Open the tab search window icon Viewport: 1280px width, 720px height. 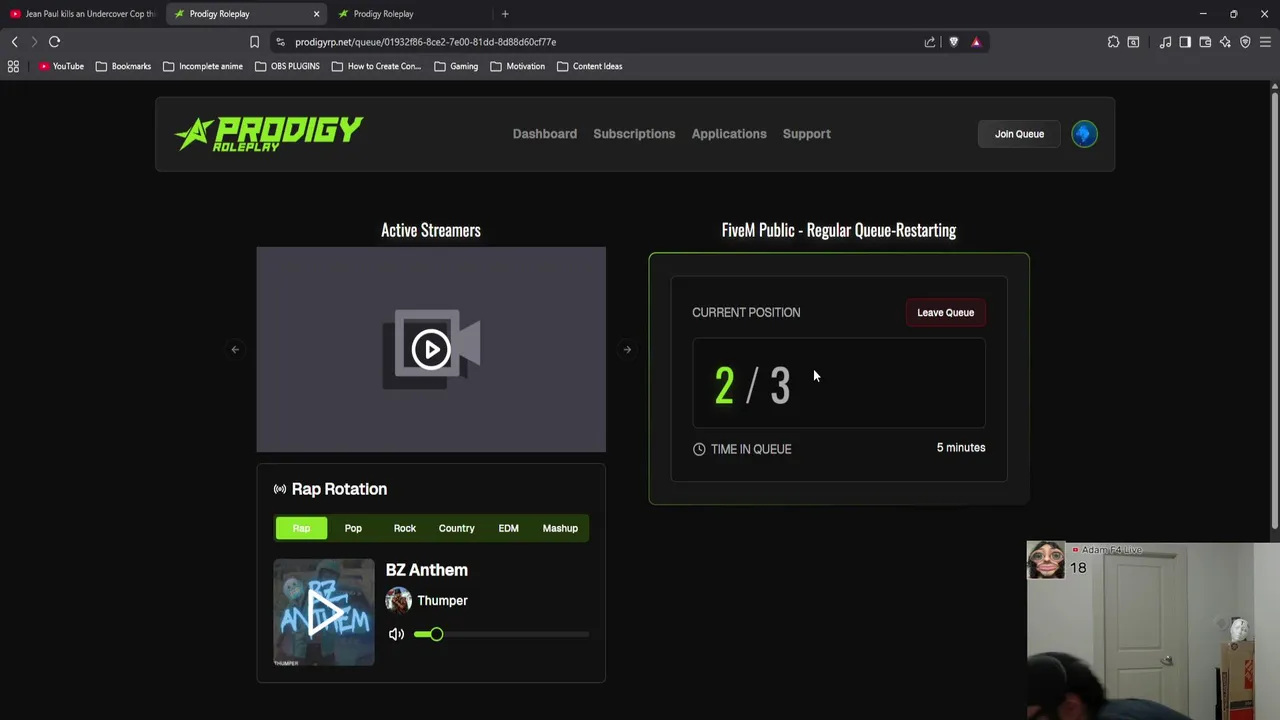click(1133, 42)
